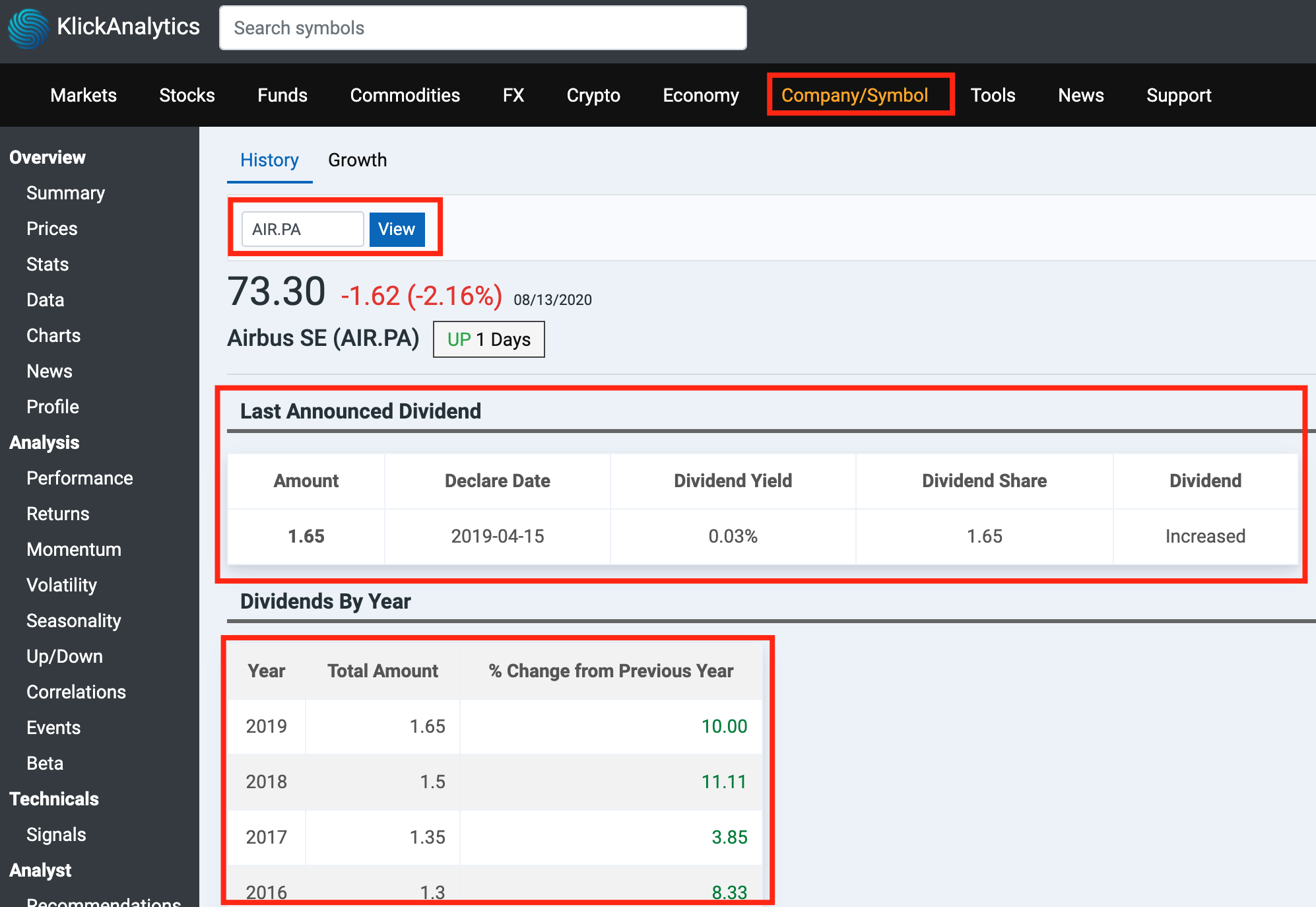Click the Total Amount column header

click(x=383, y=671)
